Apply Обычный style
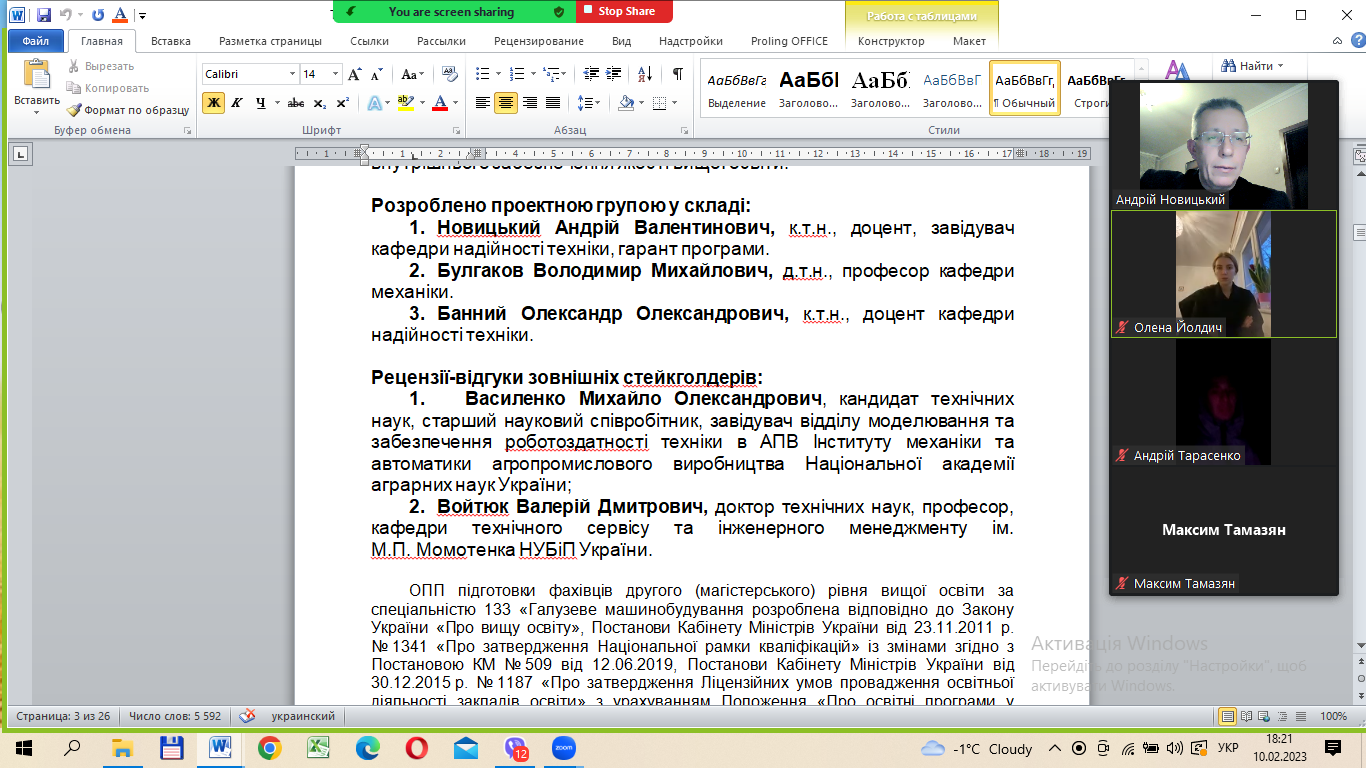Image resolution: width=1366 pixels, height=768 pixels. pos(1025,88)
